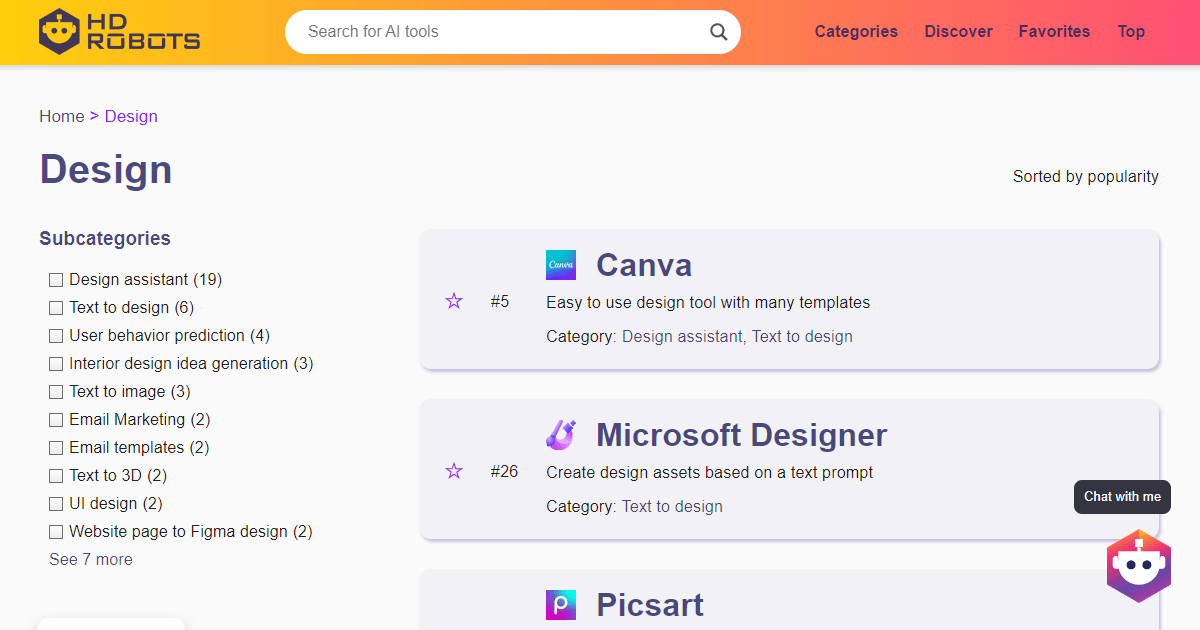Favorite Canva with its star icon
The height and width of the screenshot is (630, 1200).
pos(454,301)
